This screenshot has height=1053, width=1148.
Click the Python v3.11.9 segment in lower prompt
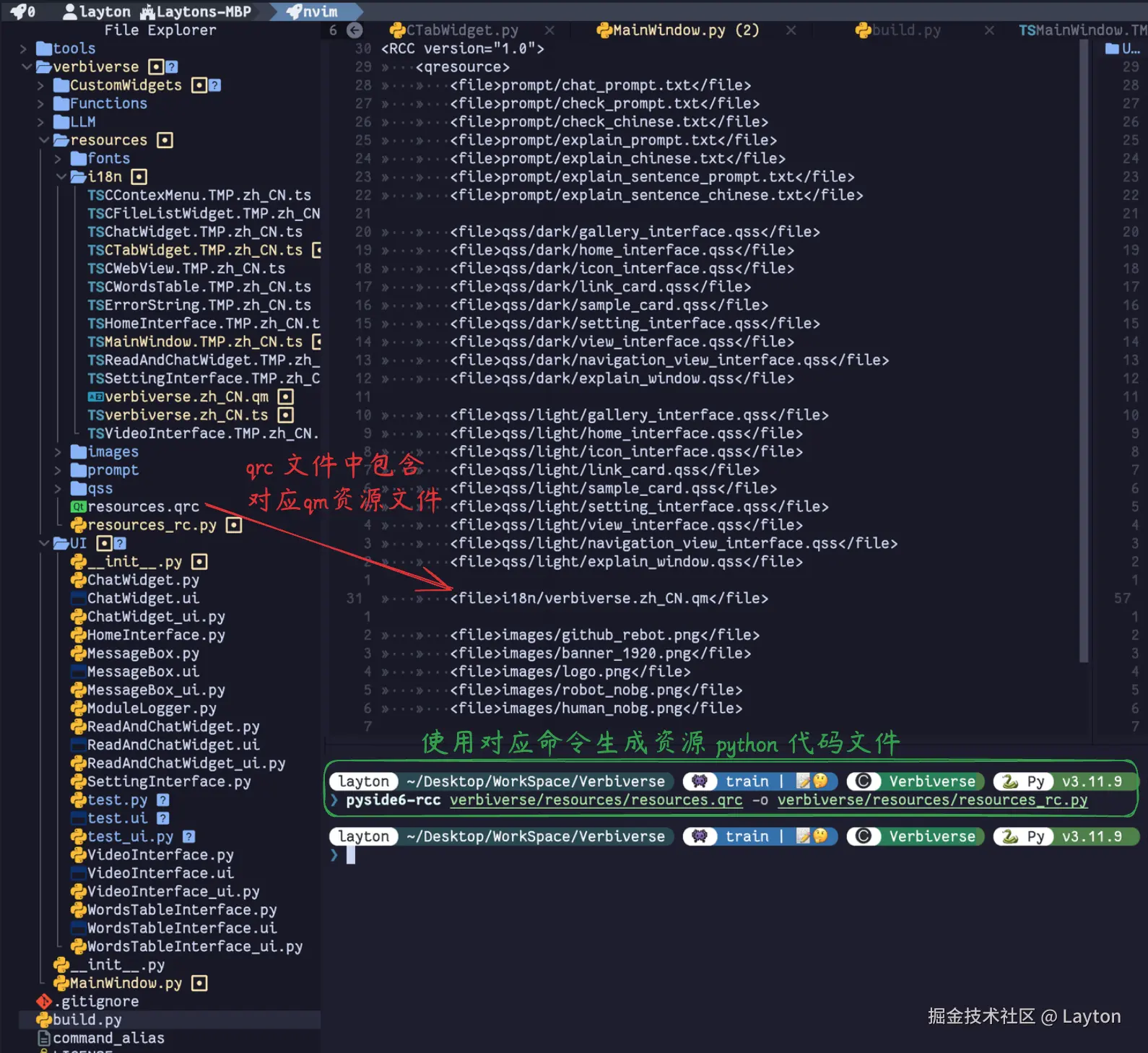point(1065,836)
